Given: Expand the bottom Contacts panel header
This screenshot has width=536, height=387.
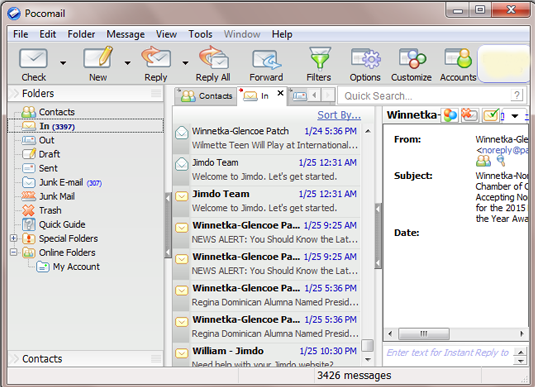Looking at the screenshot, I should click(x=85, y=359).
